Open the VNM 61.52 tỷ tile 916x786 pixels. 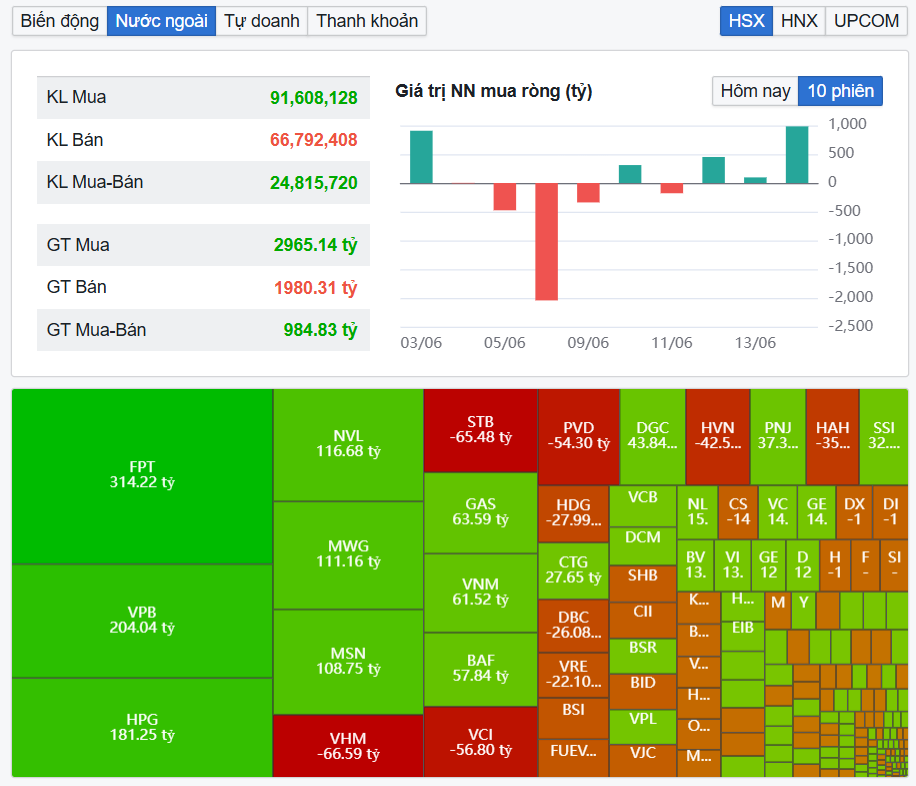(480, 593)
